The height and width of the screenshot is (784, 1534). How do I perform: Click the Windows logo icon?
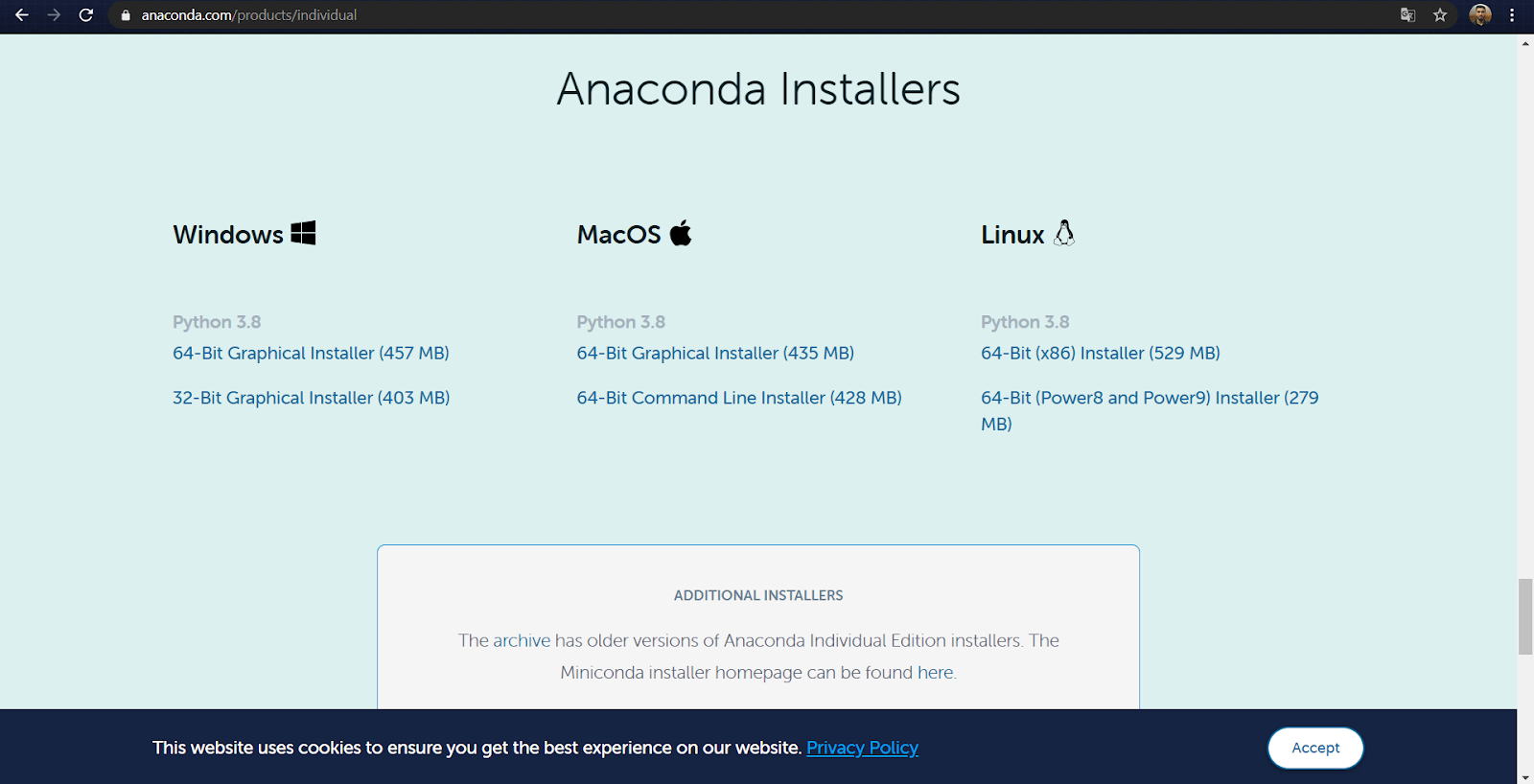tap(304, 233)
